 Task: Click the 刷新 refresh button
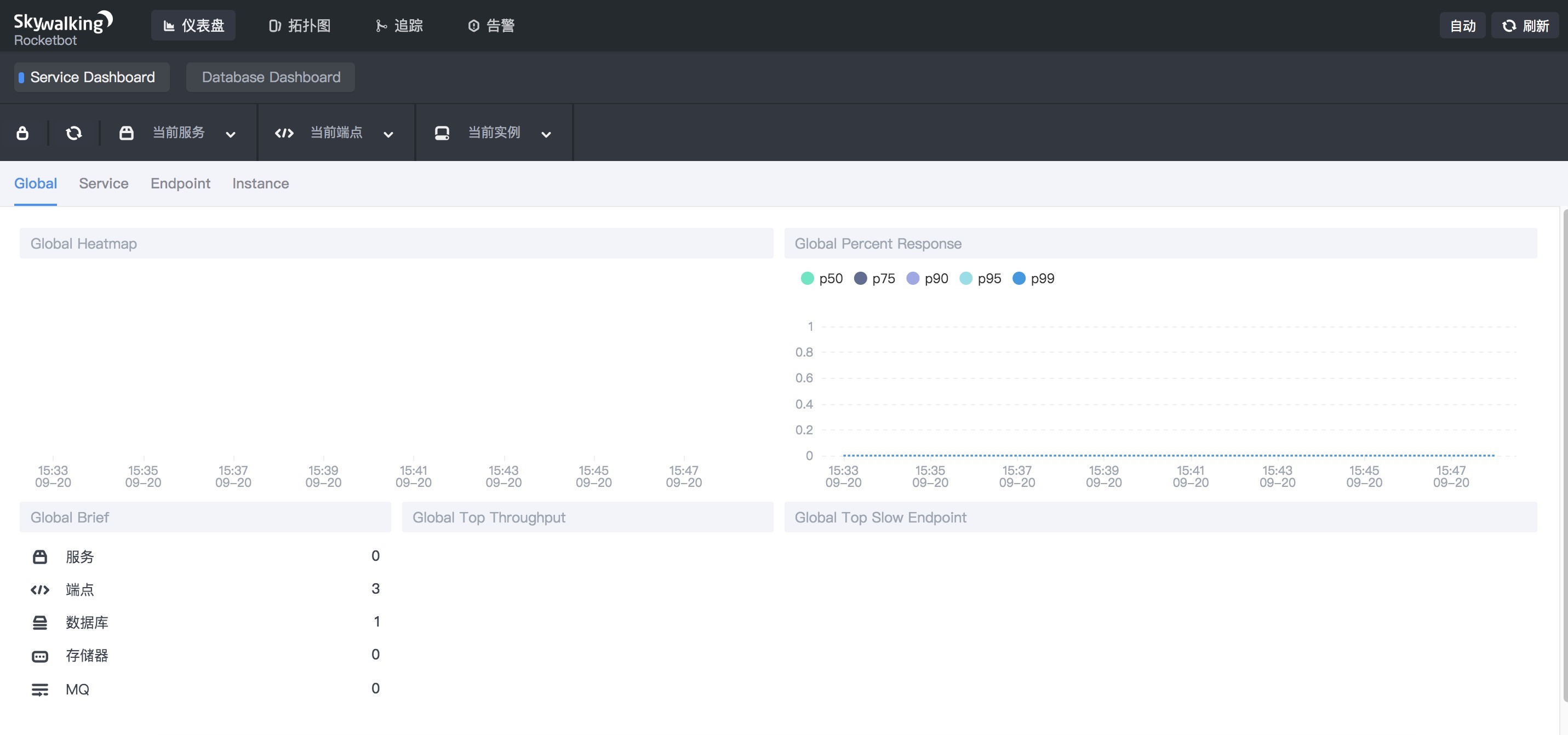point(1525,26)
